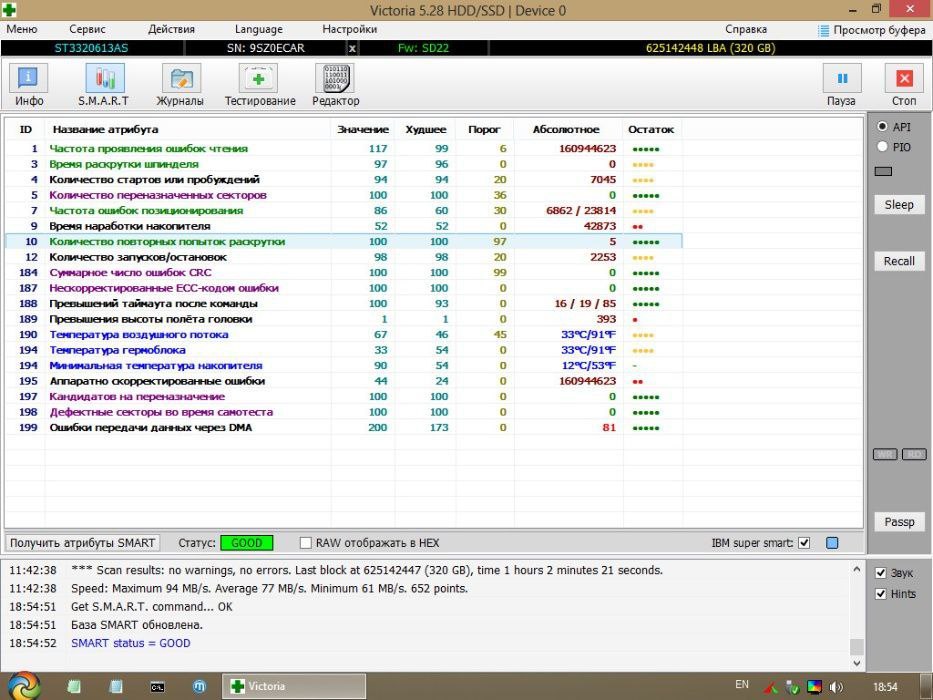
Task: Pause the scan with the Пауза button
Action: click(x=841, y=86)
